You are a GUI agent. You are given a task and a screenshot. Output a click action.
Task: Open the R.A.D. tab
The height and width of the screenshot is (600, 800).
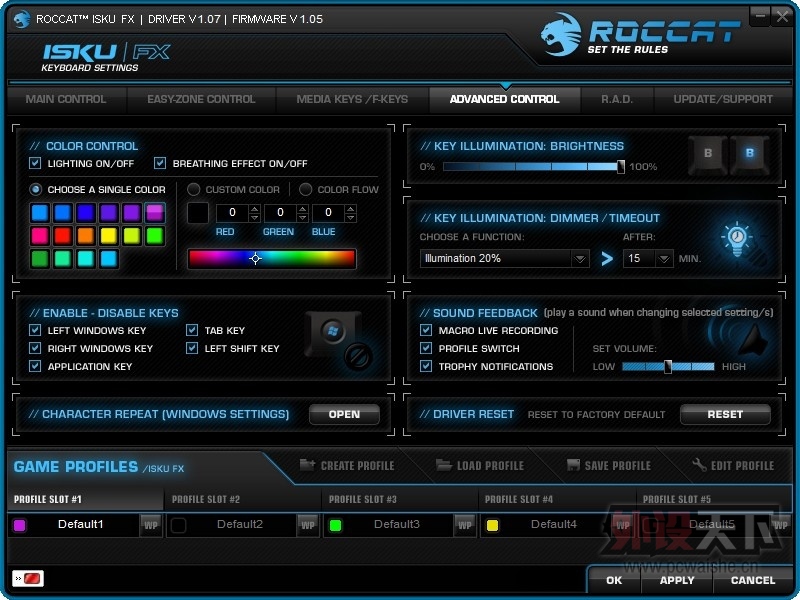617,99
